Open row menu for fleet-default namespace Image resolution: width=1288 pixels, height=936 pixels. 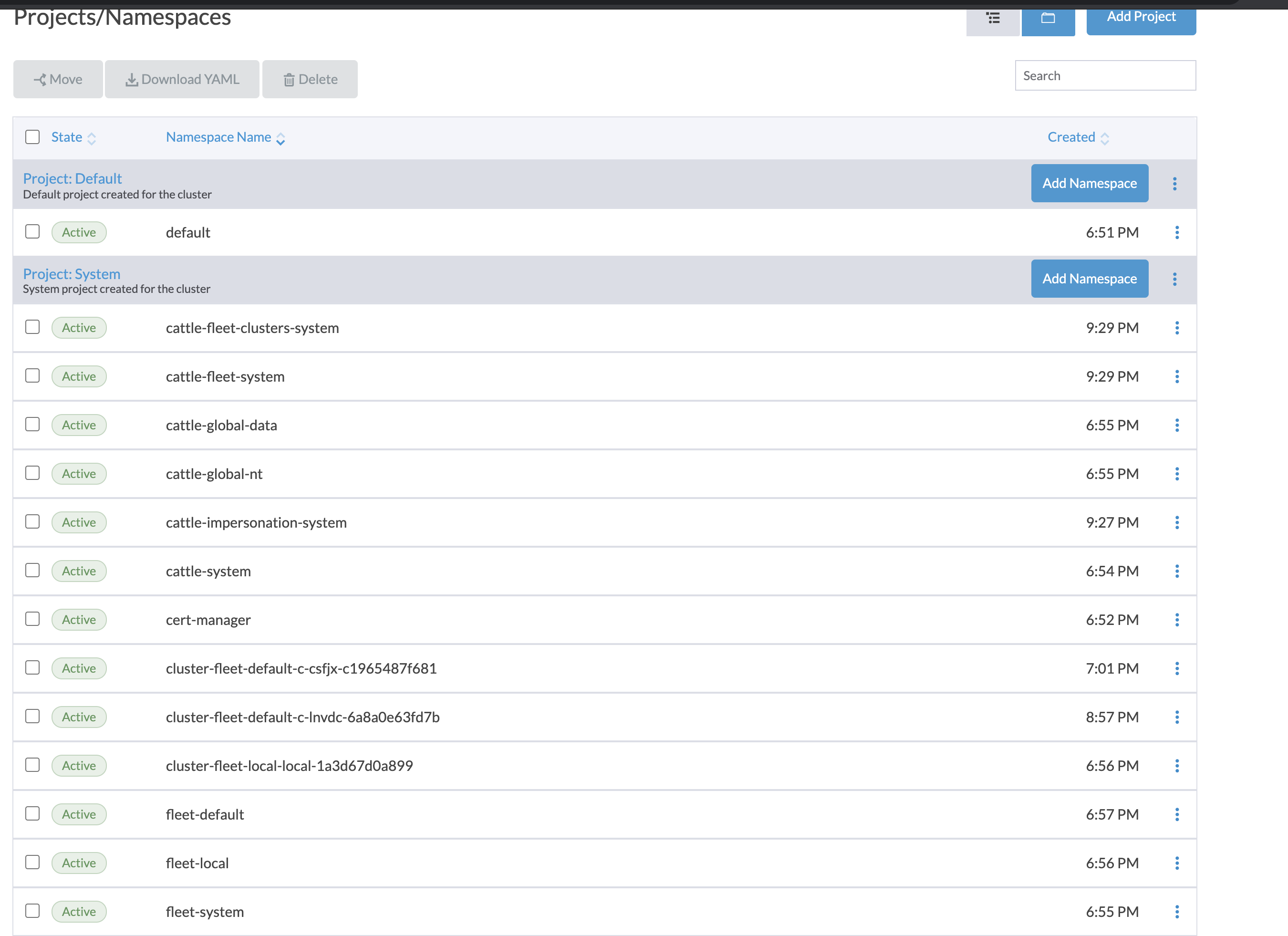tap(1178, 814)
